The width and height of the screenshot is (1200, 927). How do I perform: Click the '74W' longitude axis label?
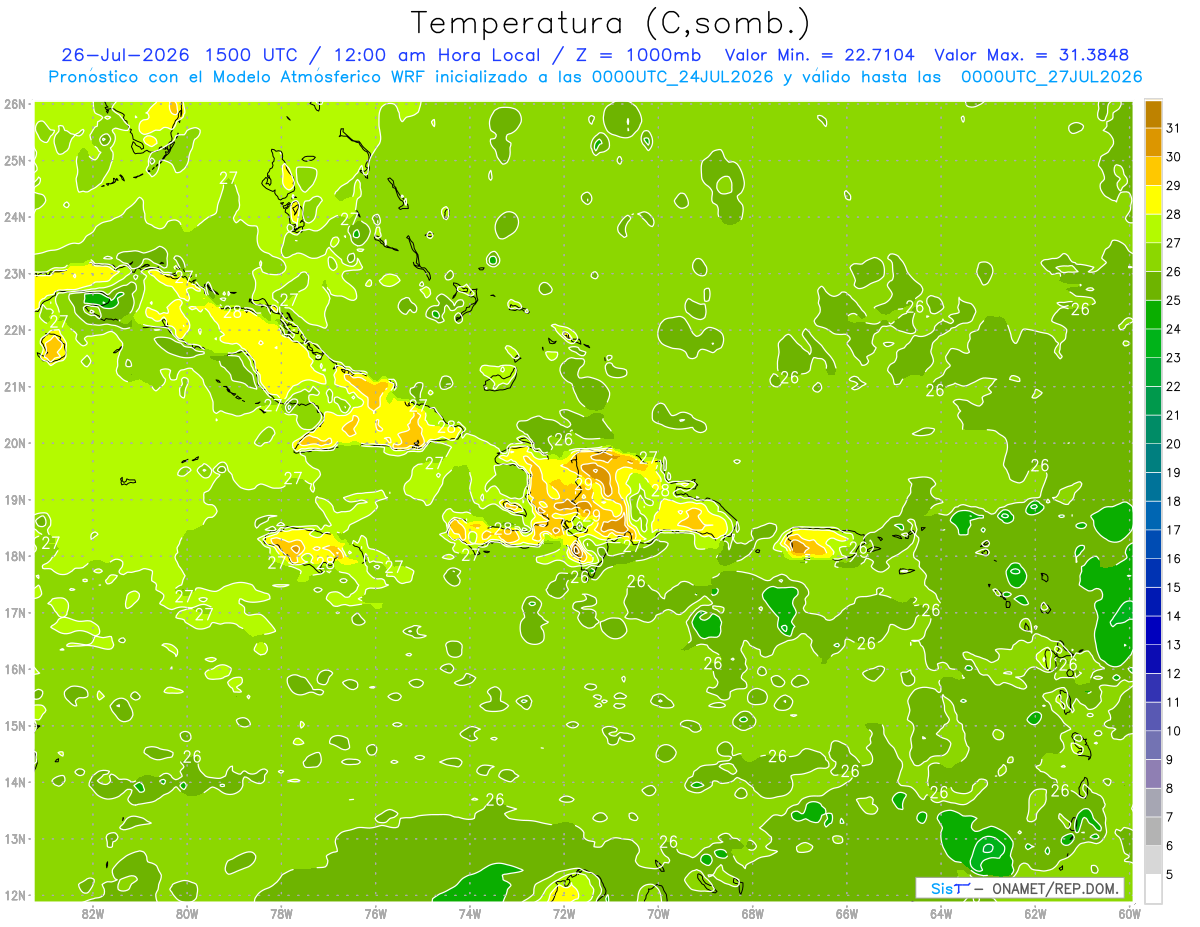pos(470,912)
